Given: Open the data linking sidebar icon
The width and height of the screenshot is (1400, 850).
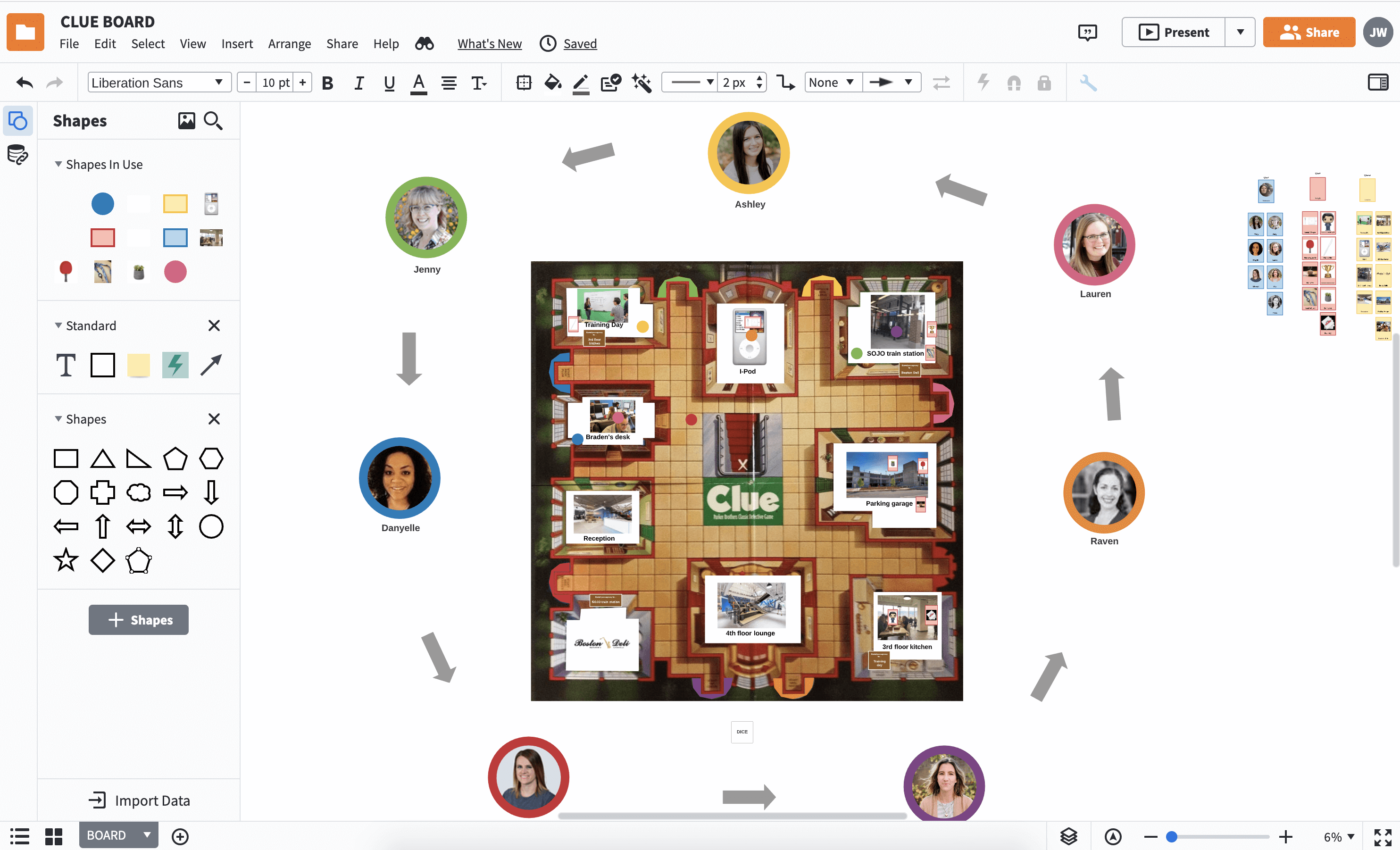Looking at the screenshot, I should [17, 155].
